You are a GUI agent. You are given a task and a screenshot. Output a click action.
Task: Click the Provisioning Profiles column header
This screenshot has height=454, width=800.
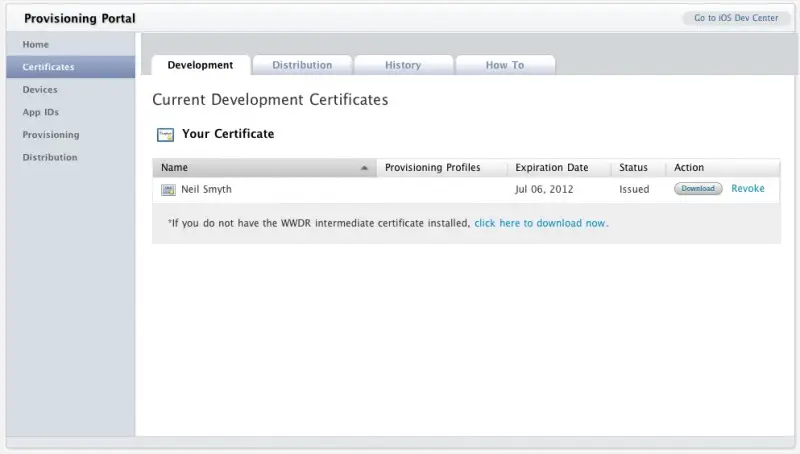(432, 168)
